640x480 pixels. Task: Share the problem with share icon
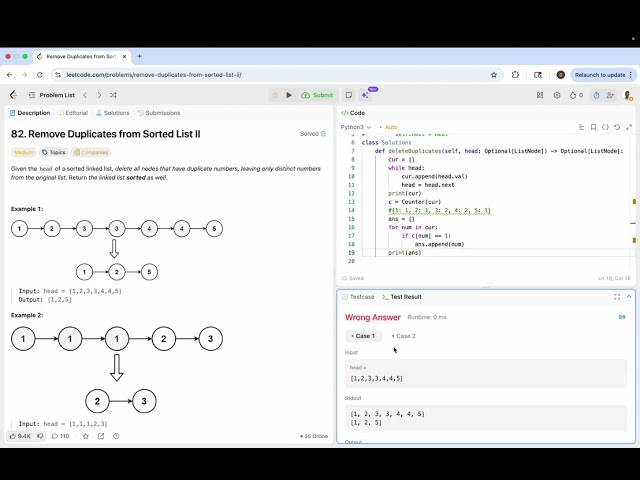[101, 436]
